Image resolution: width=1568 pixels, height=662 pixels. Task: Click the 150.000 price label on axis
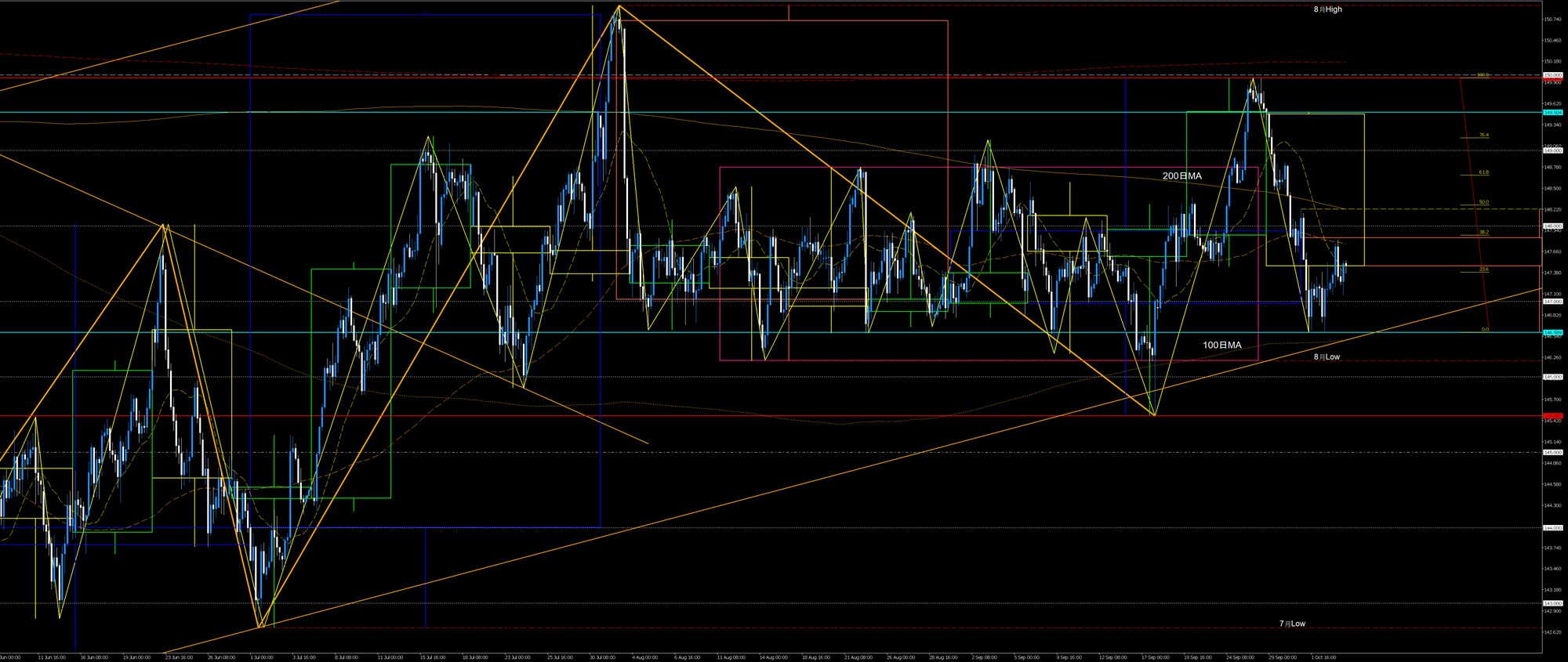pyautogui.click(x=1552, y=75)
